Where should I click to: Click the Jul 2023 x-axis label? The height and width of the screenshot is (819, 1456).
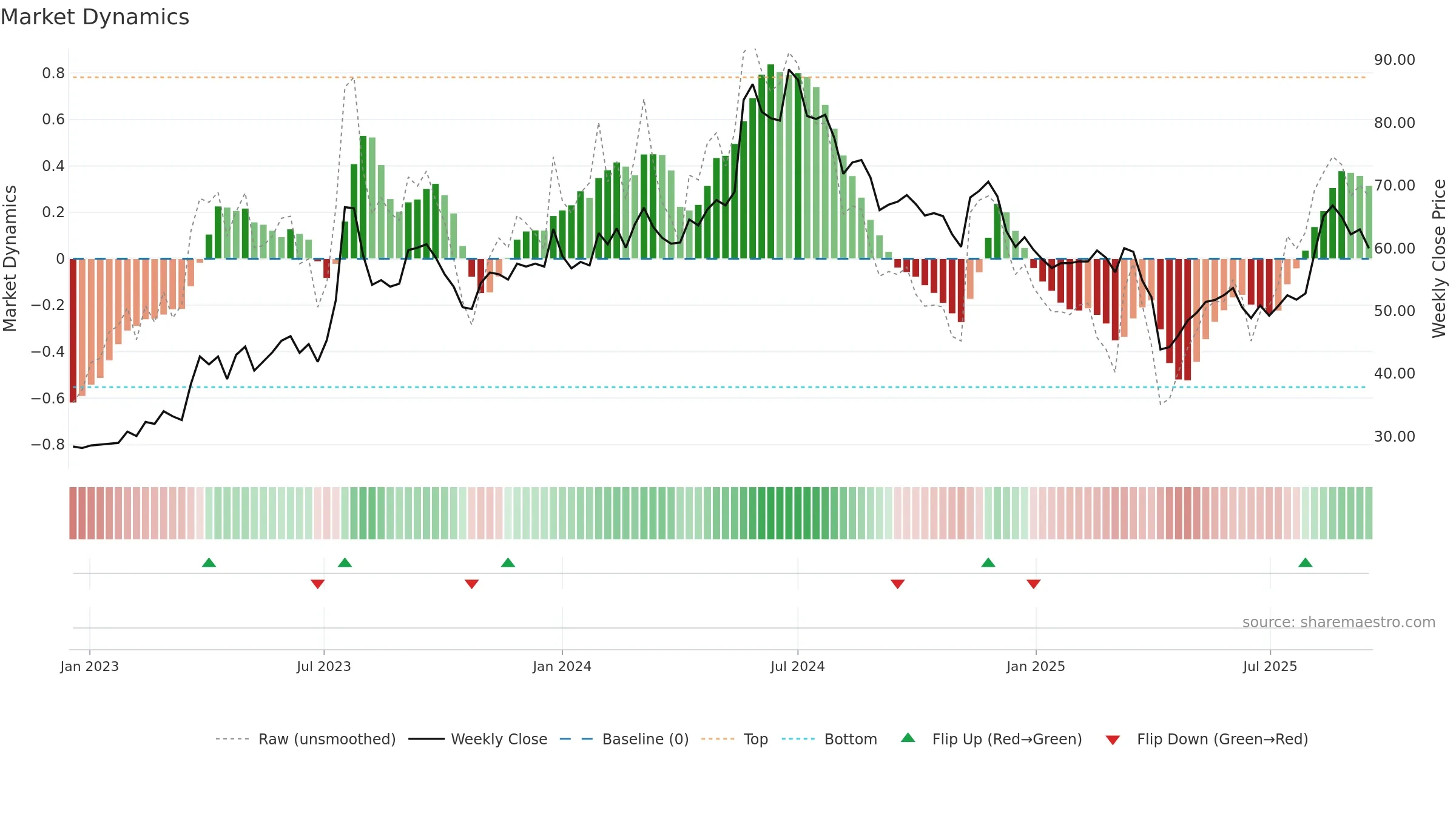point(323,666)
